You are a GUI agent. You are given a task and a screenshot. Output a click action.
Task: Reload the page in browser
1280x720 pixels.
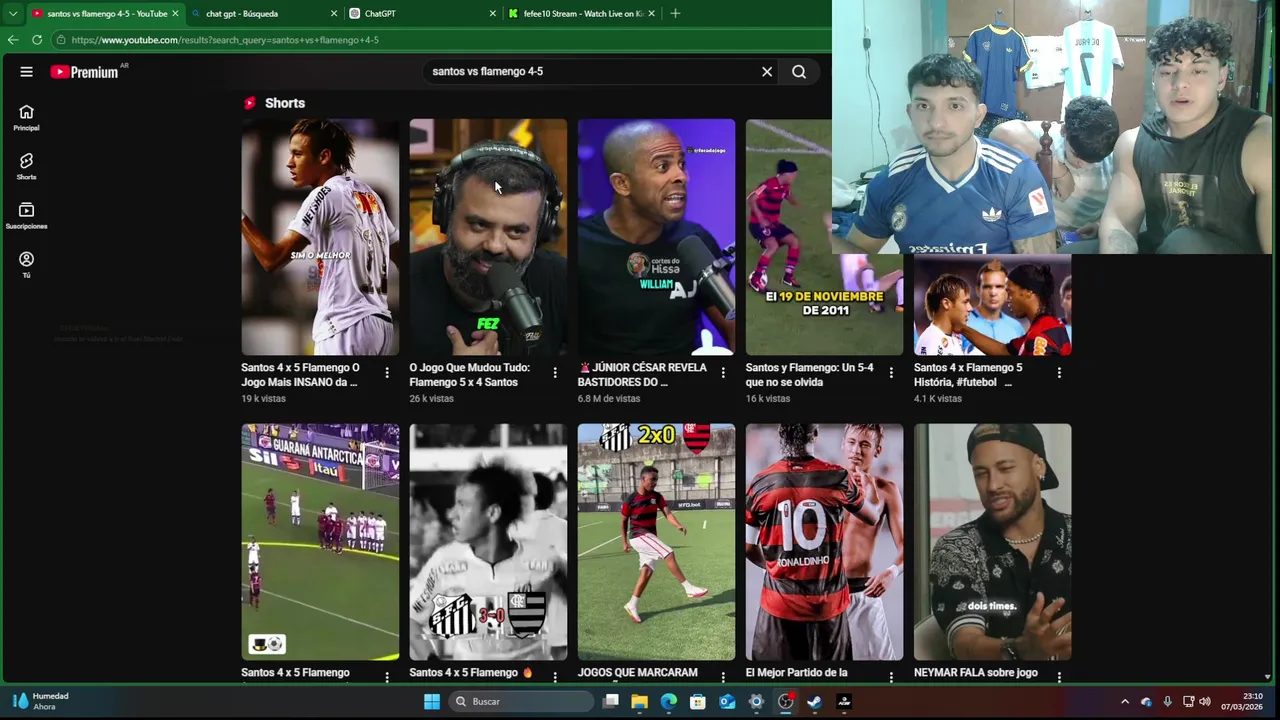(x=37, y=40)
